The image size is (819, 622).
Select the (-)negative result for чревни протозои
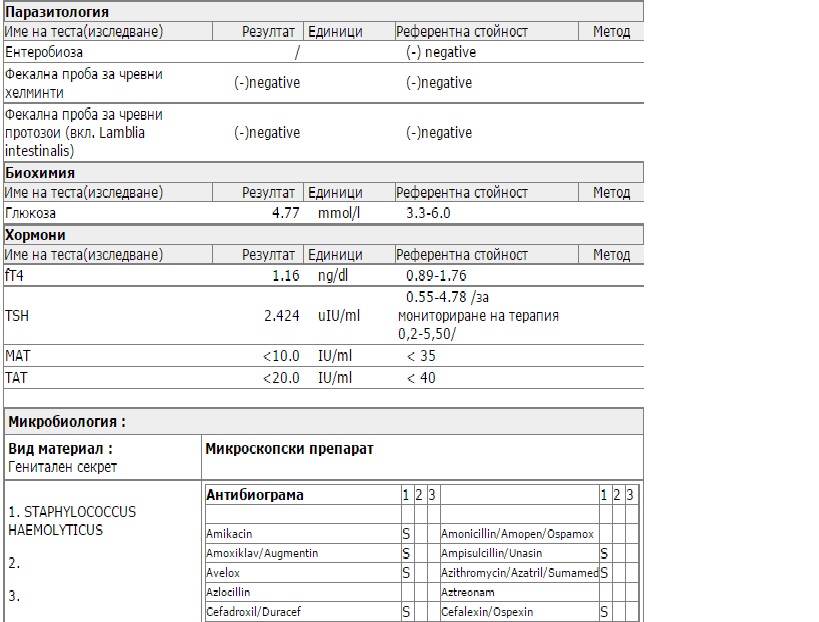coord(267,133)
